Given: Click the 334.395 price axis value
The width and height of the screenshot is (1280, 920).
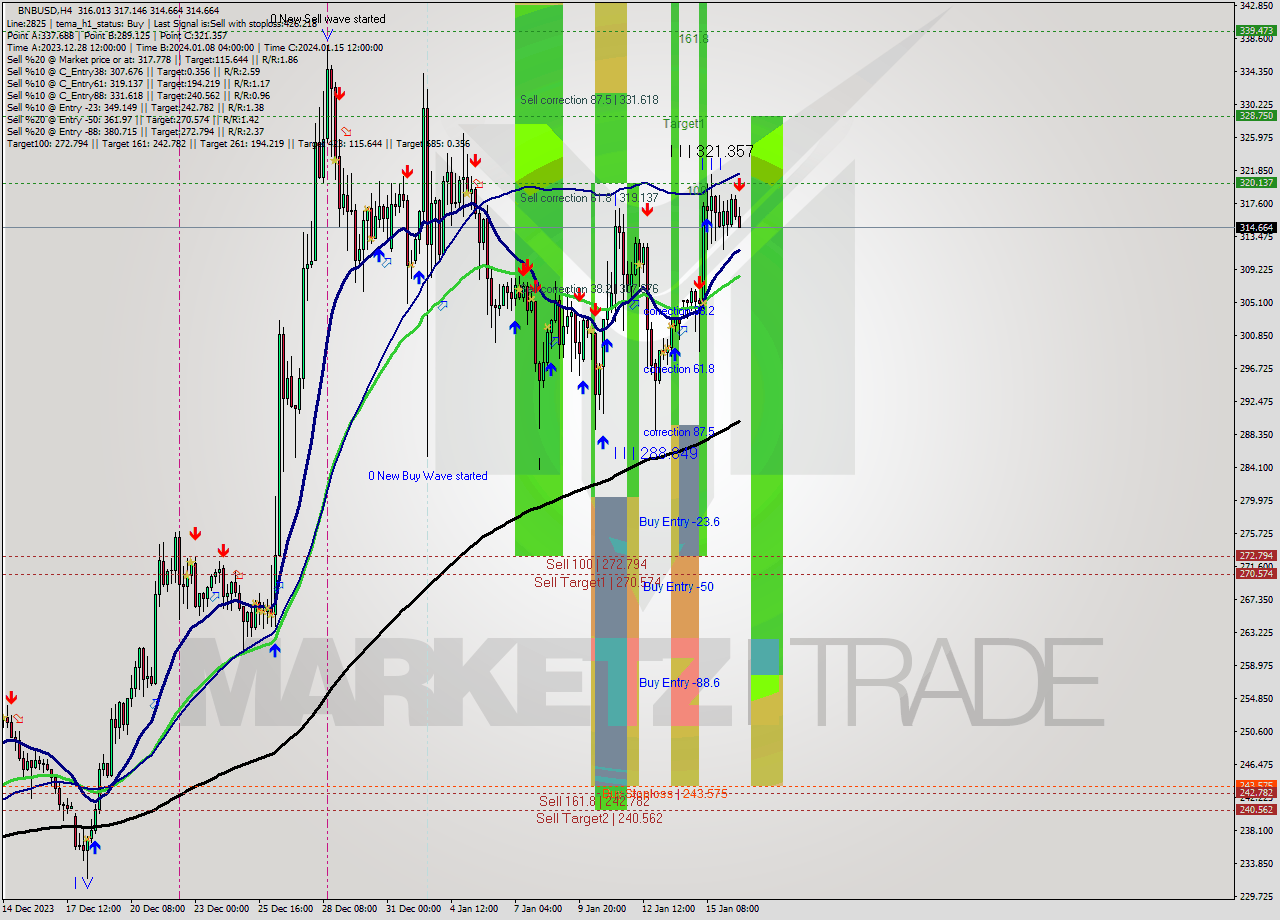Looking at the screenshot, I should tap(1256, 72).
